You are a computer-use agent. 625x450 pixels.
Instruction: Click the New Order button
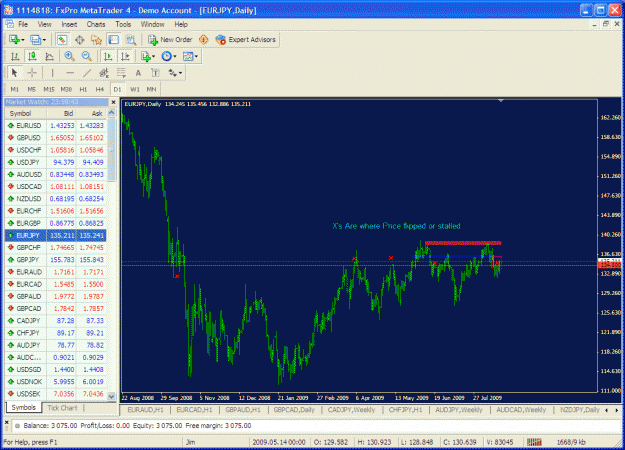pyautogui.click(x=170, y=39)
